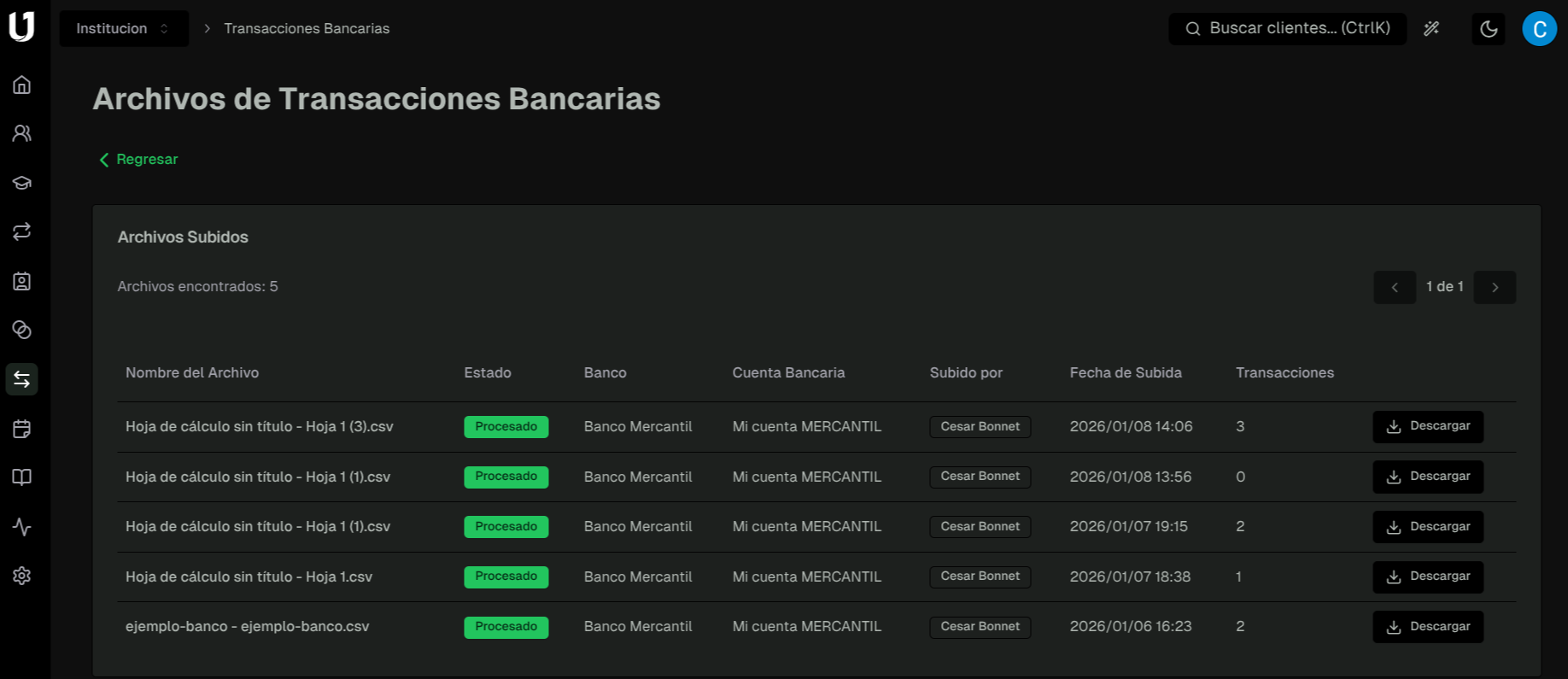The width and height of the screenshot is (1568, 679).
Task: Expand the Institucion selector dropdown
Action: coord(124,29)
